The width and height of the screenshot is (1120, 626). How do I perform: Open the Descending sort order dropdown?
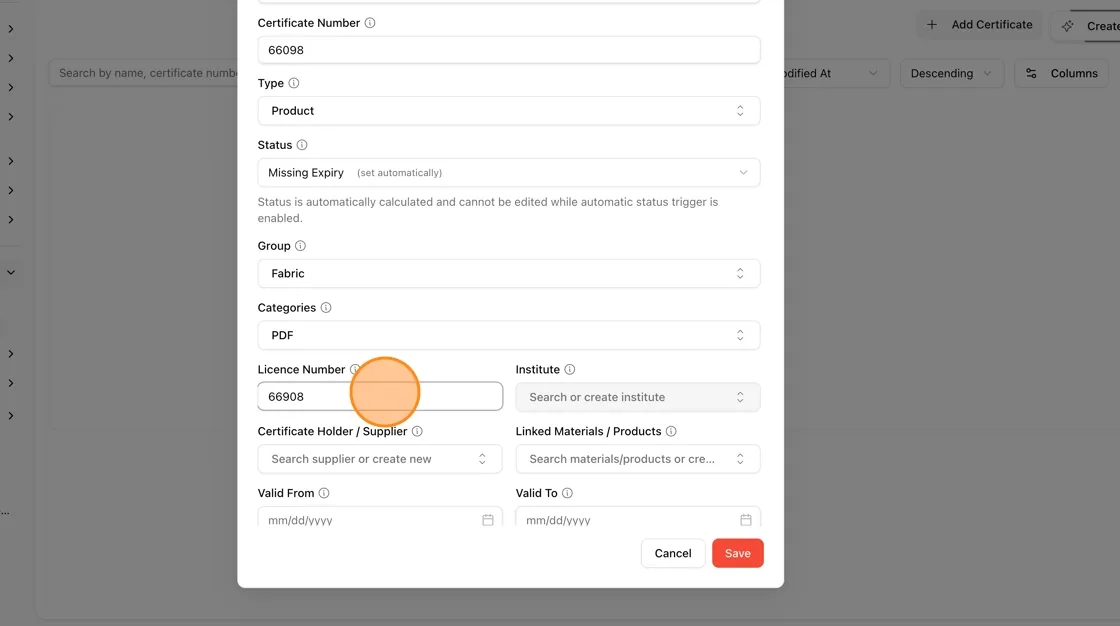click(x=951, y=74)
